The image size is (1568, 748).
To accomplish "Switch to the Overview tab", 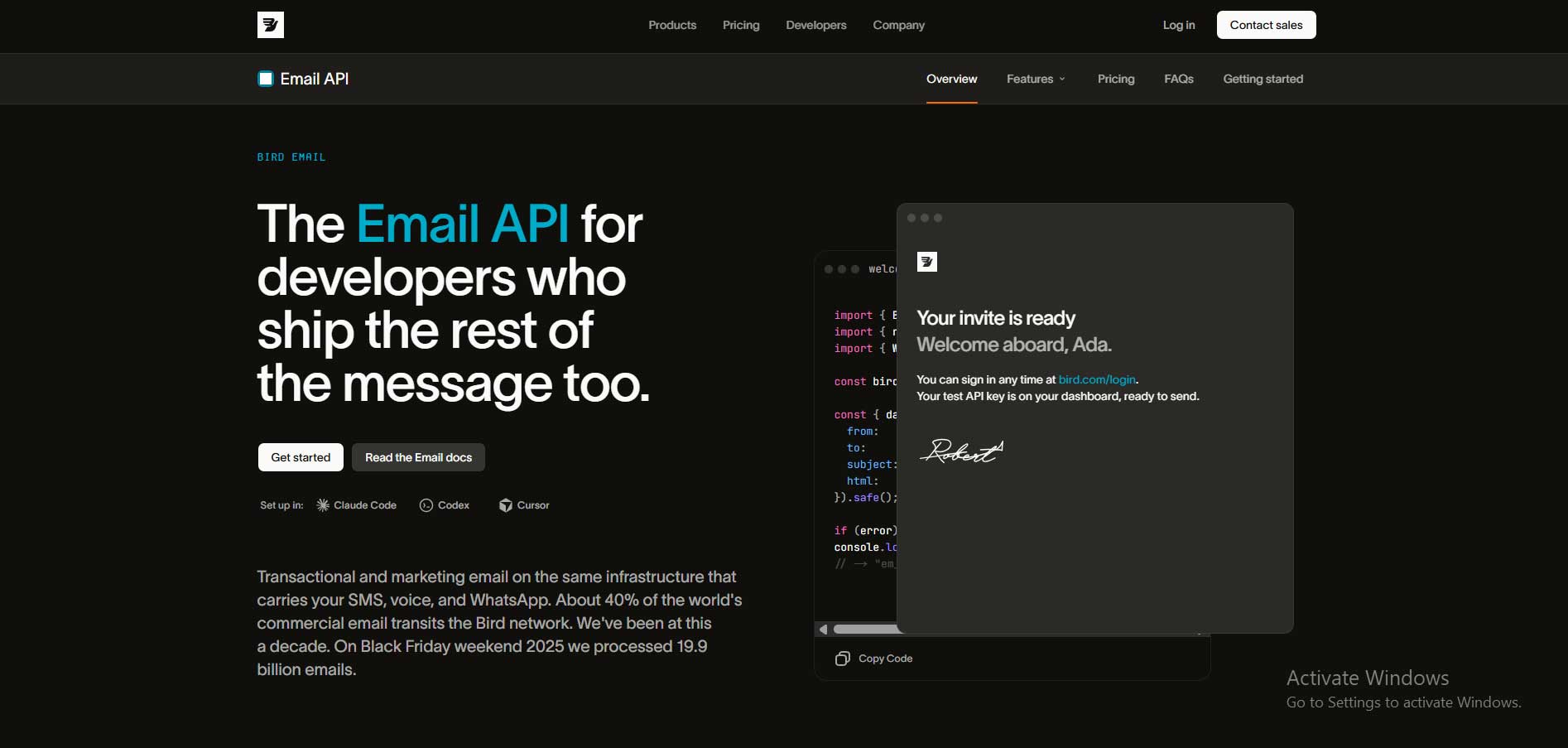I will coord(952,79).
